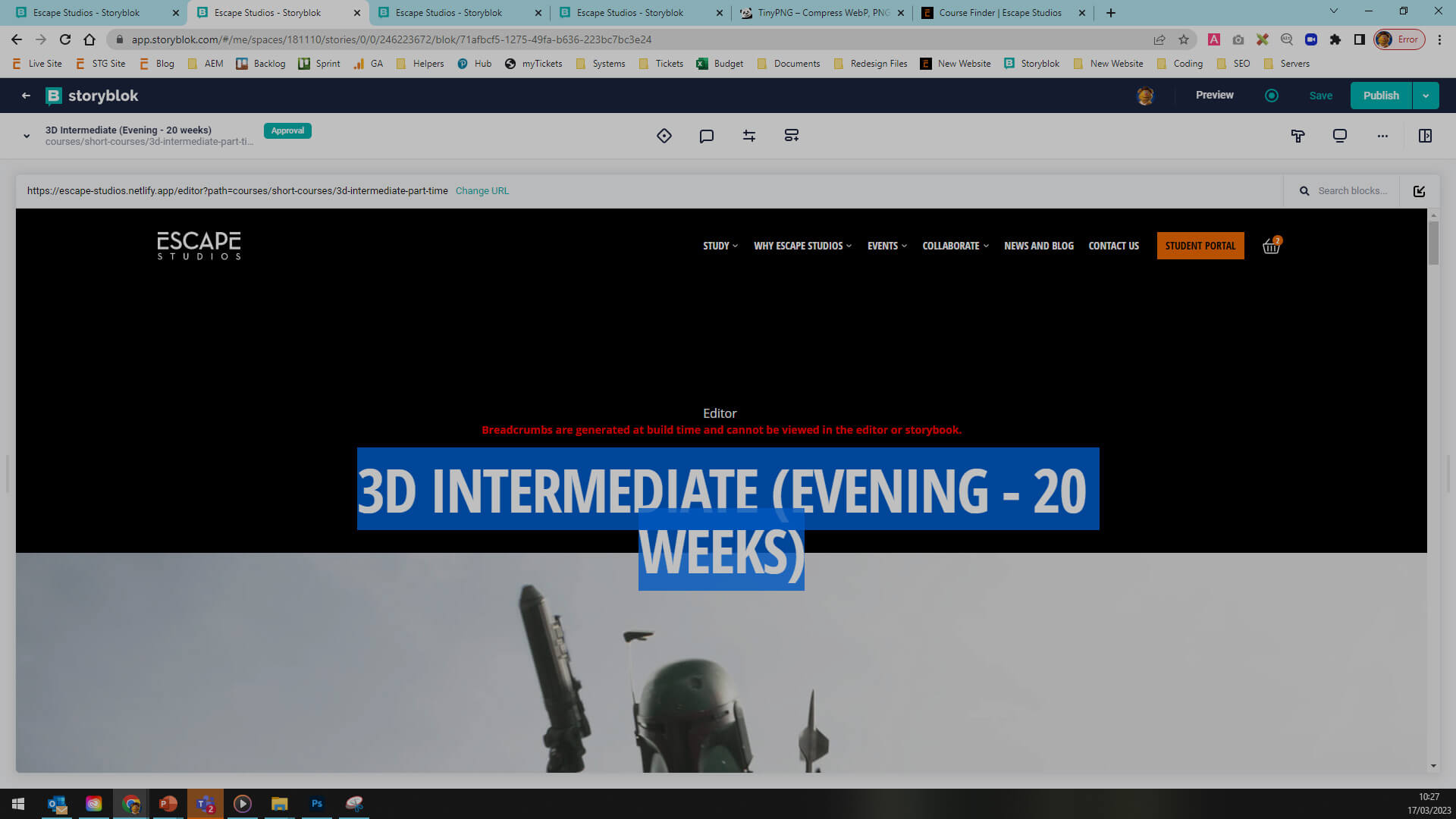Image resolution: width=1456 pixels, height=819 pixels.
Task: Expand story info chevron beside title
Action: coord(27,136)
